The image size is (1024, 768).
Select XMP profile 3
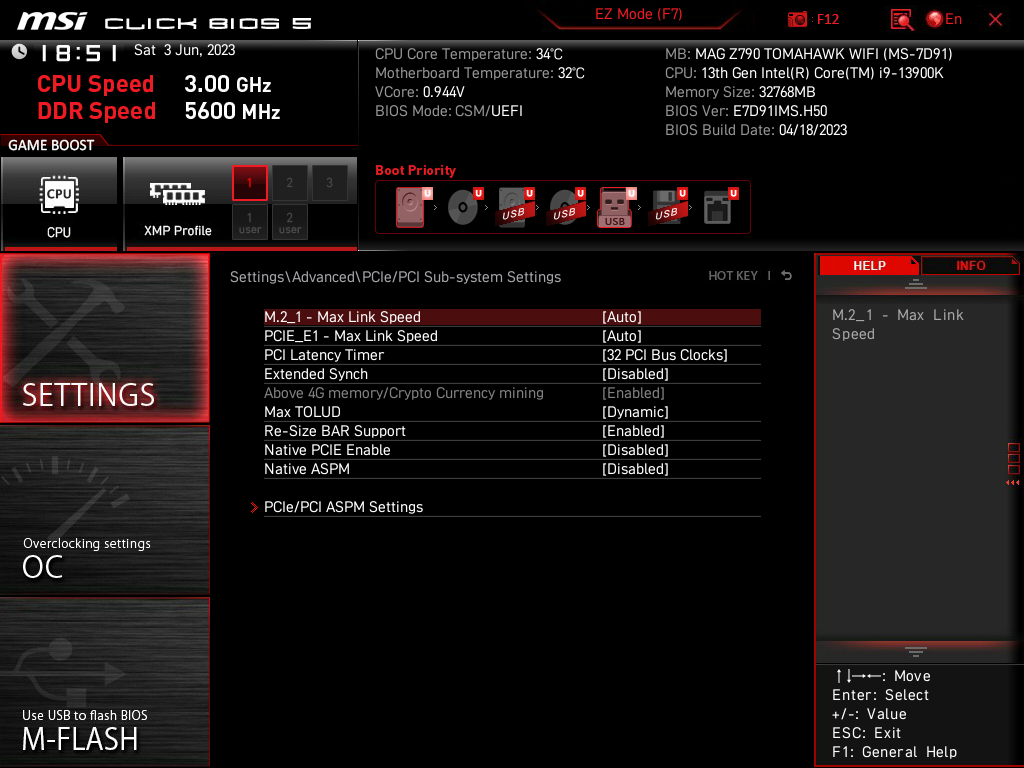329,183
